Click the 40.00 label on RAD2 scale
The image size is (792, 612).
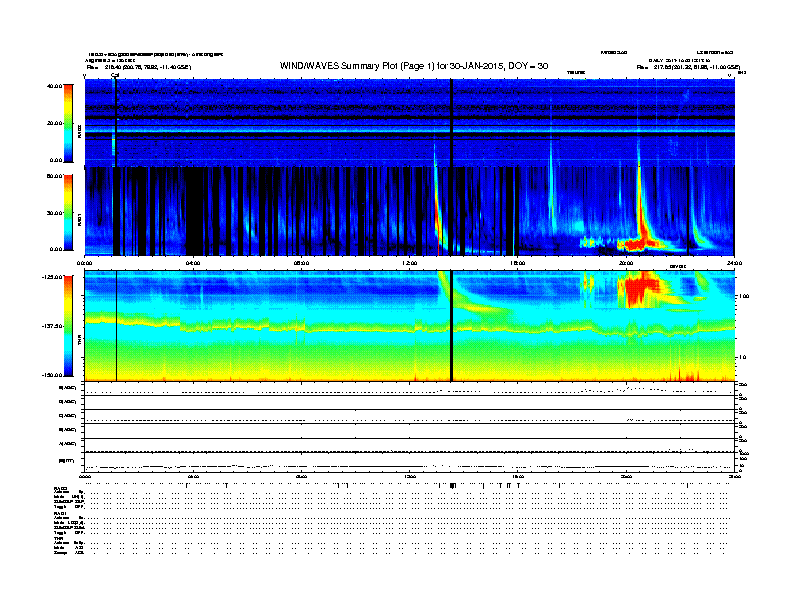pos(54,86)
